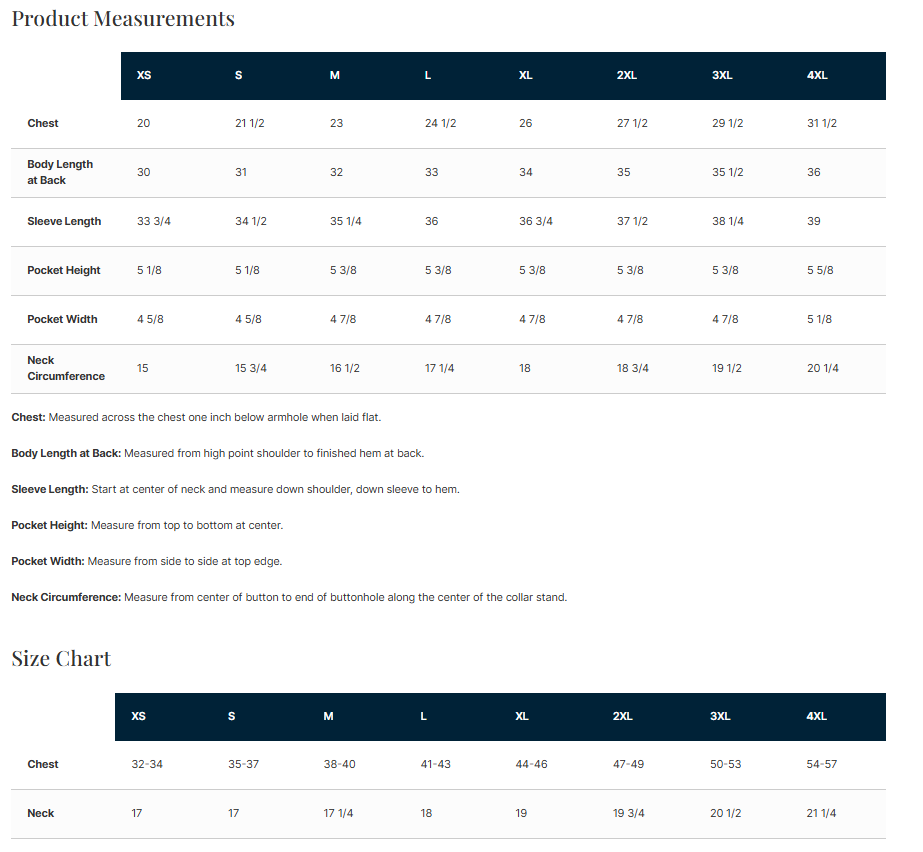Click the 35 1/2 body length value
The height and width of the screenshot is (852, 923).
pyautogui.click(x=727, y=173)
